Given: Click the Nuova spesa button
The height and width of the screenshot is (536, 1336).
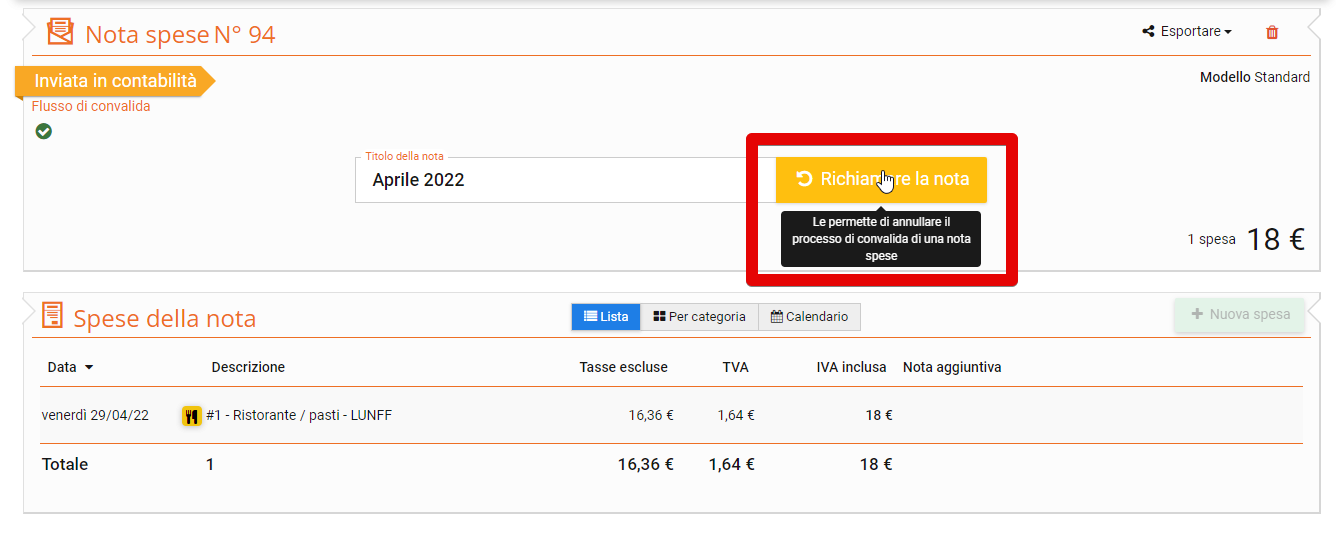Looking at the screenshot, I should (x=1240, y=314).
